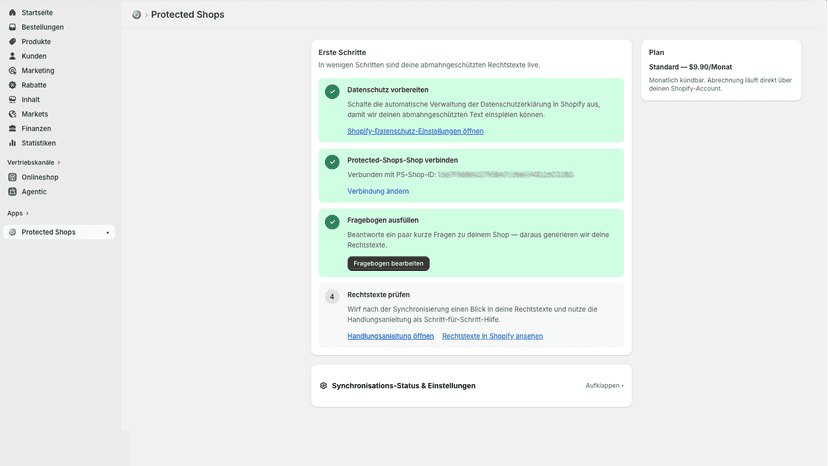Click the Synchronisations-Status & Einstellungen heading
Image resolution: width=828 pixels, height=466 pixels.
coord(403,386)
